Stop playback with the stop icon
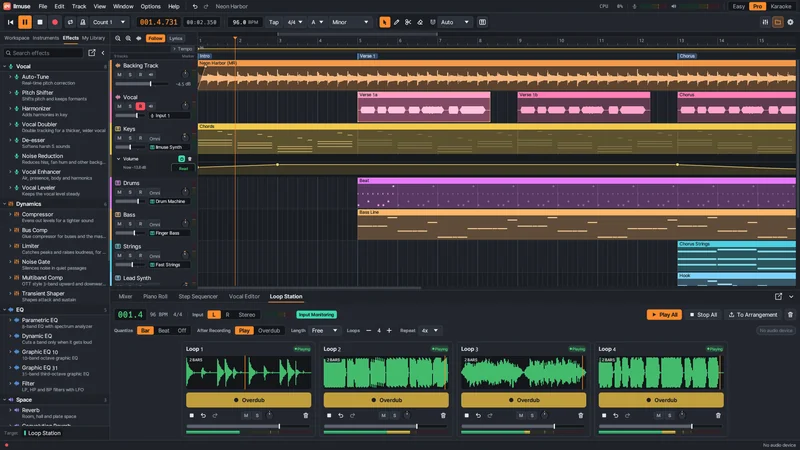Viewport: 800px width, 450px height. tap(40, 22)
